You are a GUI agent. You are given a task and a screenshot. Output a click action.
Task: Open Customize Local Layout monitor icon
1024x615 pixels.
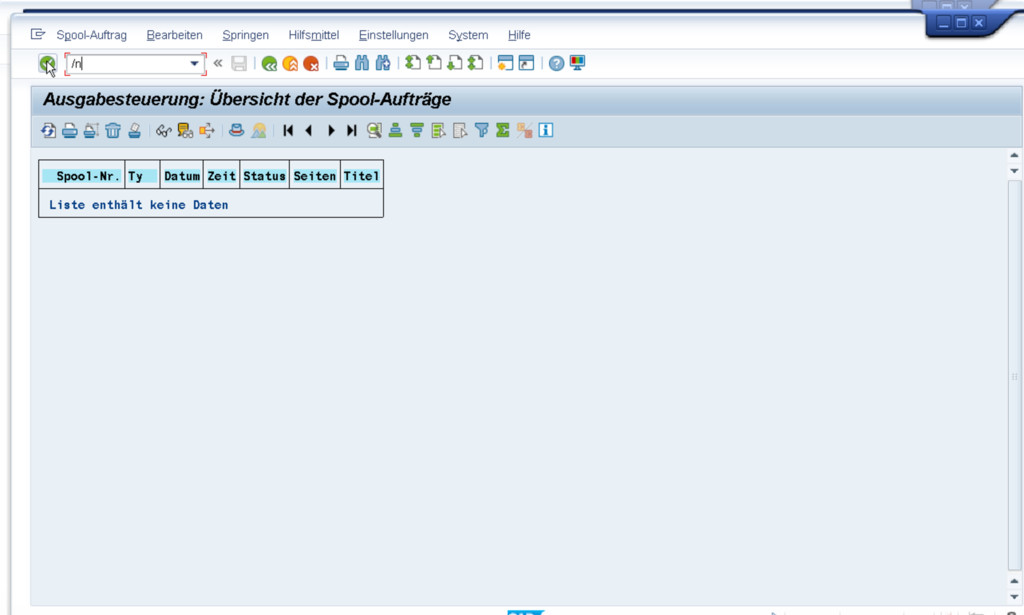click(577, 63)
